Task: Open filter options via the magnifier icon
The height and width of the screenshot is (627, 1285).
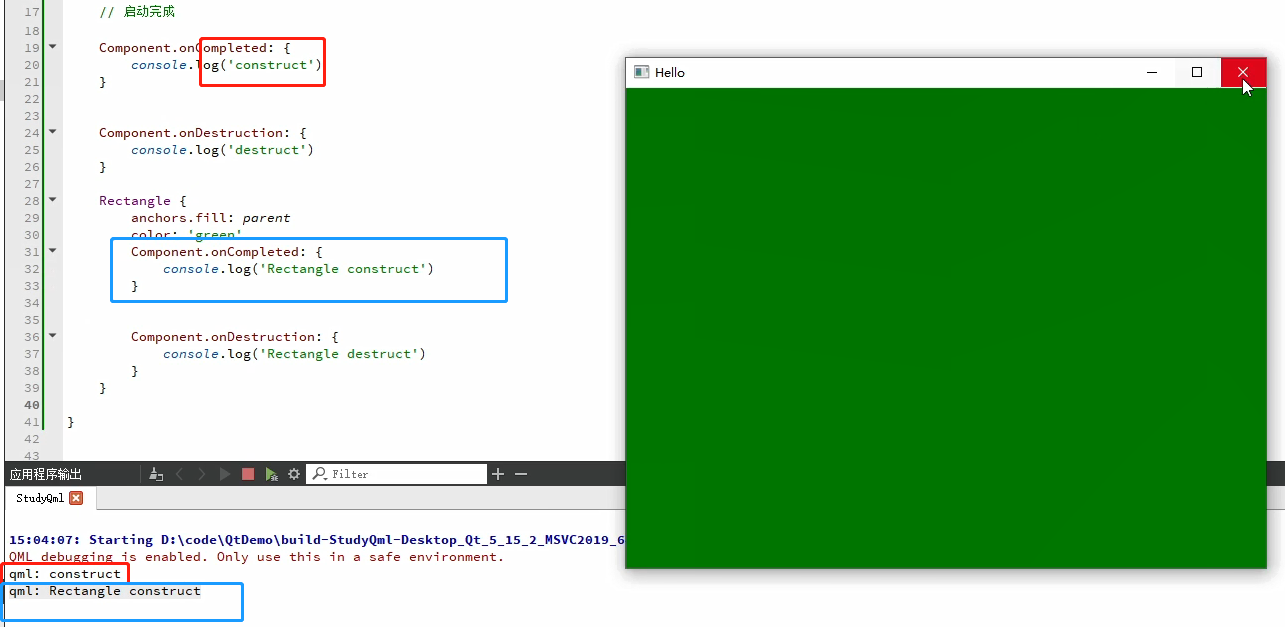Action: [x=320, y=474]
